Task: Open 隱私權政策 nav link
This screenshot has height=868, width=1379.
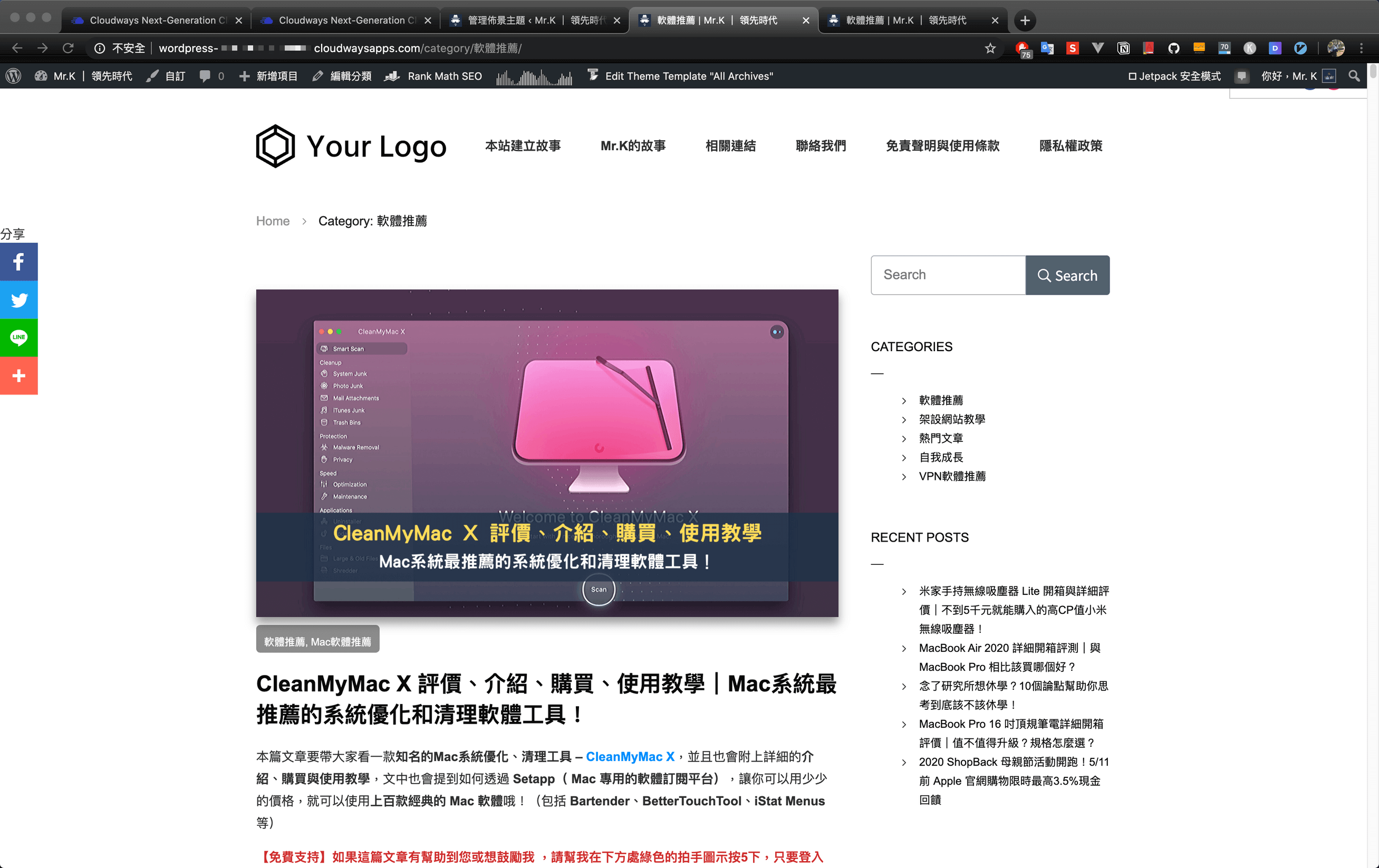Action: pos(1071,146)
